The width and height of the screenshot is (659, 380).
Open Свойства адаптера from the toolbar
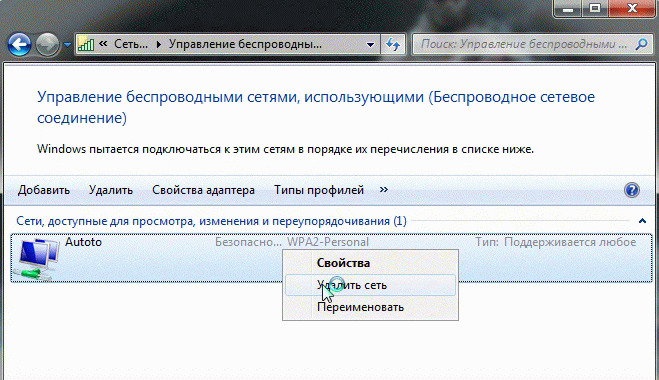pyautogui.click(x=203, y=190)
